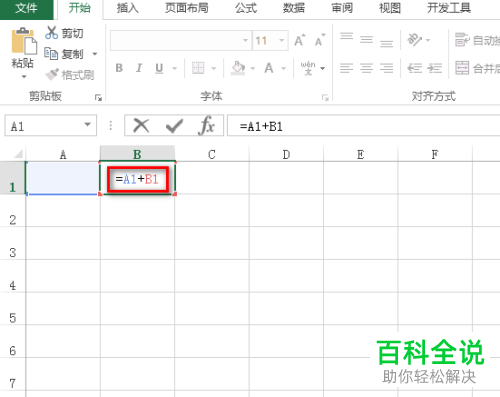Screen dimensions: 500x397
Task: Align text left
Action: 347,68
